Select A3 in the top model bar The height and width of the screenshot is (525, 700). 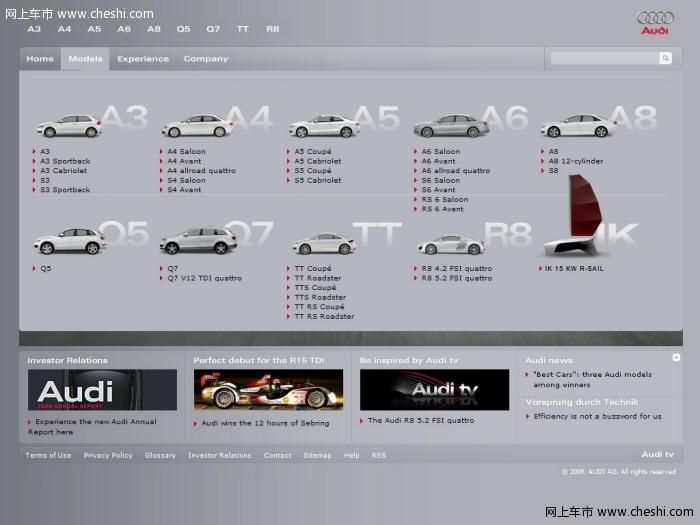[x=34, y=29]
